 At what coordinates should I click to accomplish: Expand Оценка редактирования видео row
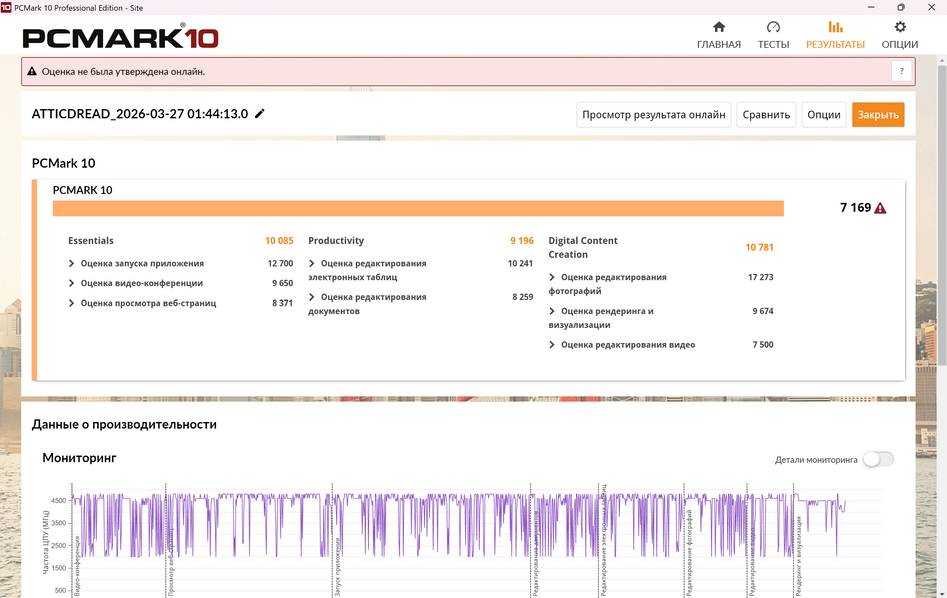[552, 345]
